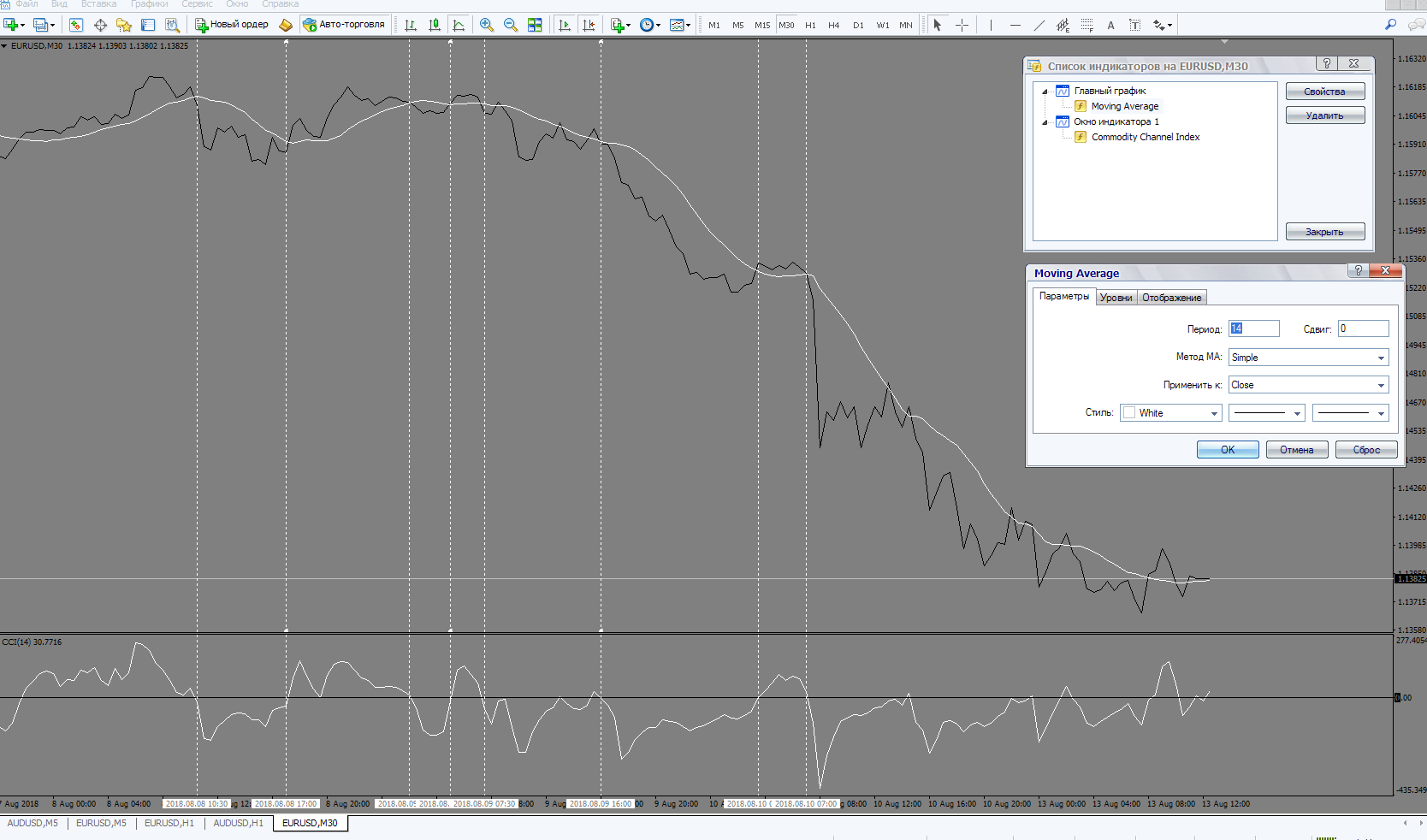Open the Navigator panel star-folder icon

(x=124, y=25)
